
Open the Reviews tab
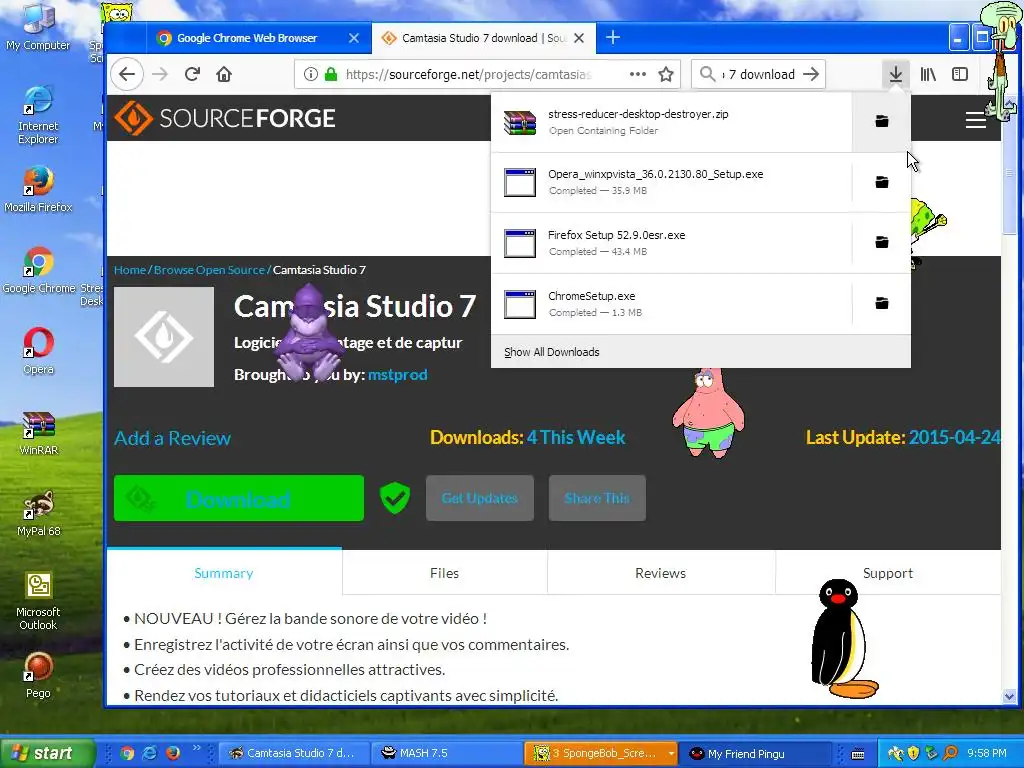pyautogui.click(x=660, y=573)
